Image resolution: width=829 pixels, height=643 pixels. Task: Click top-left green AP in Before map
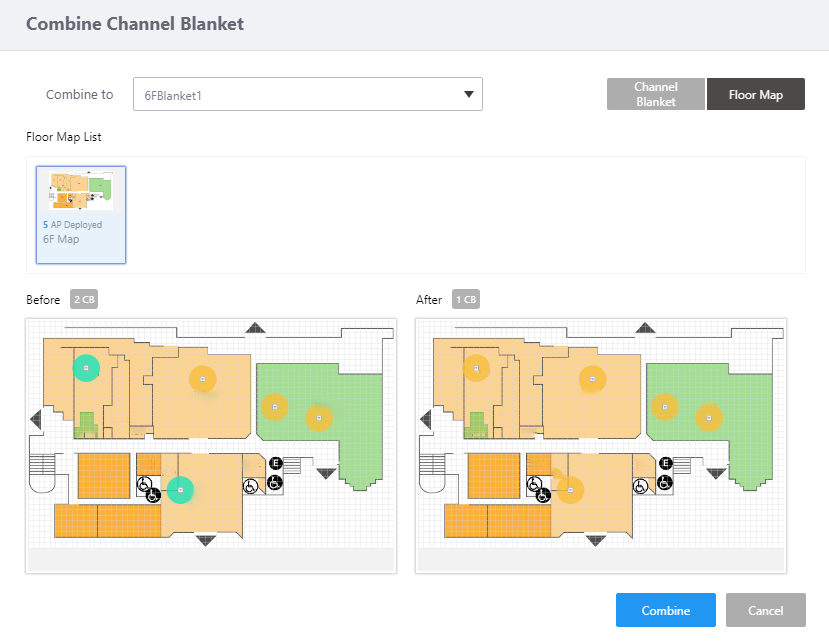click(x=87, y=368)
